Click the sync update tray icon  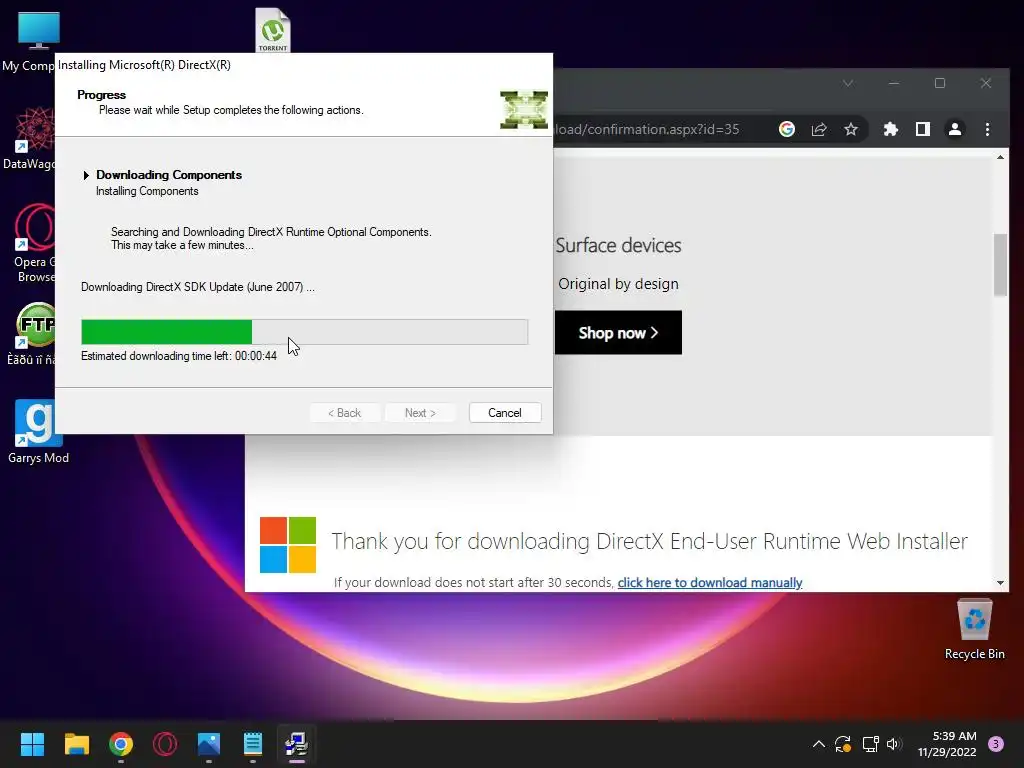point(843,744)
